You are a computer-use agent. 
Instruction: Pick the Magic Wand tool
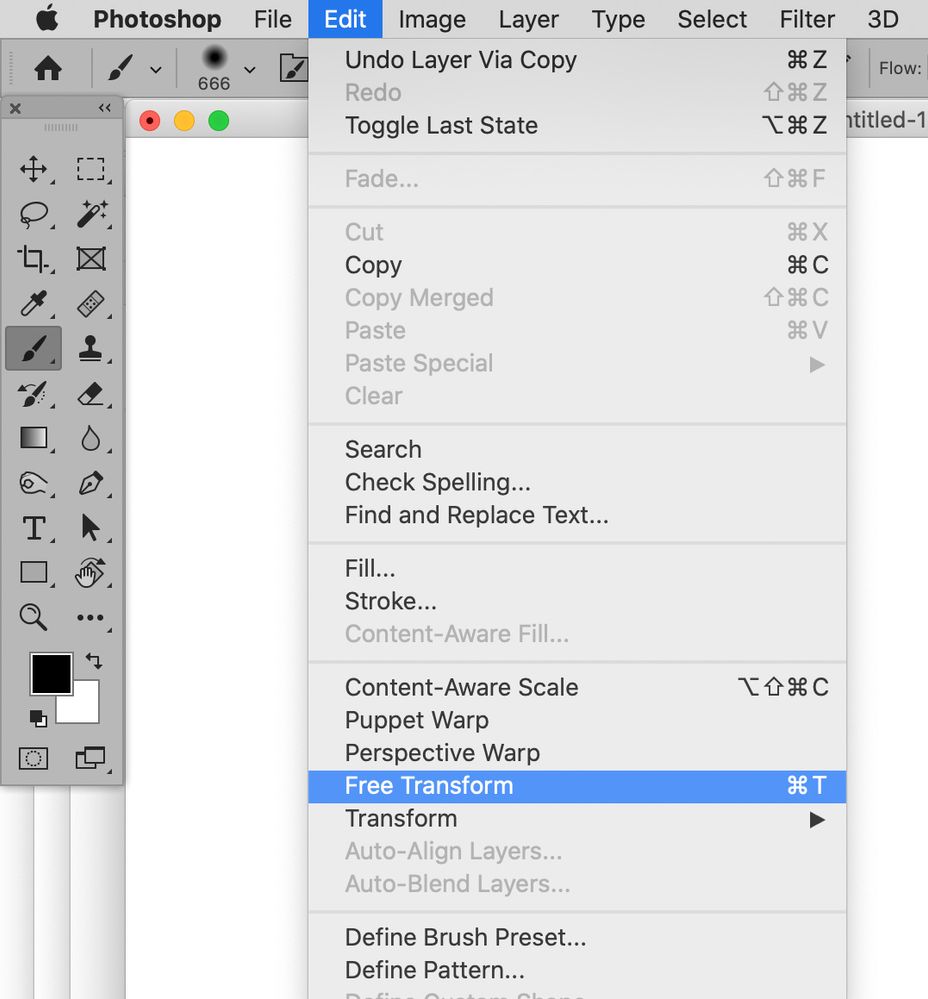(x=91, y=214)
